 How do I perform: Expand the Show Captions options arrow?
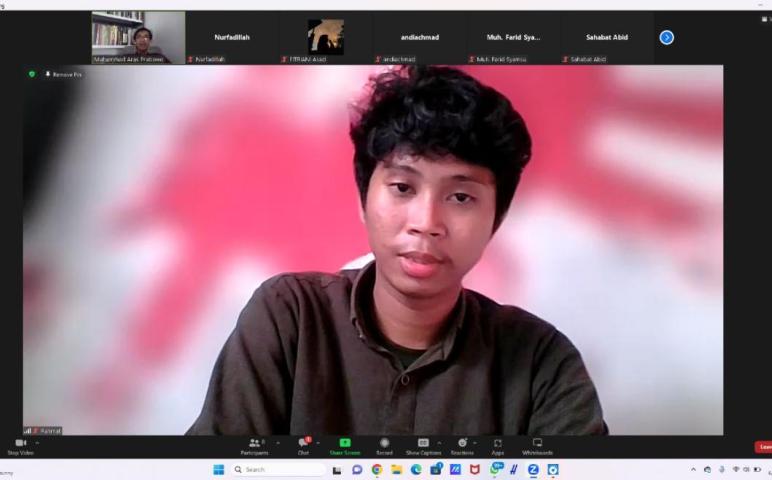pos(439,442)
